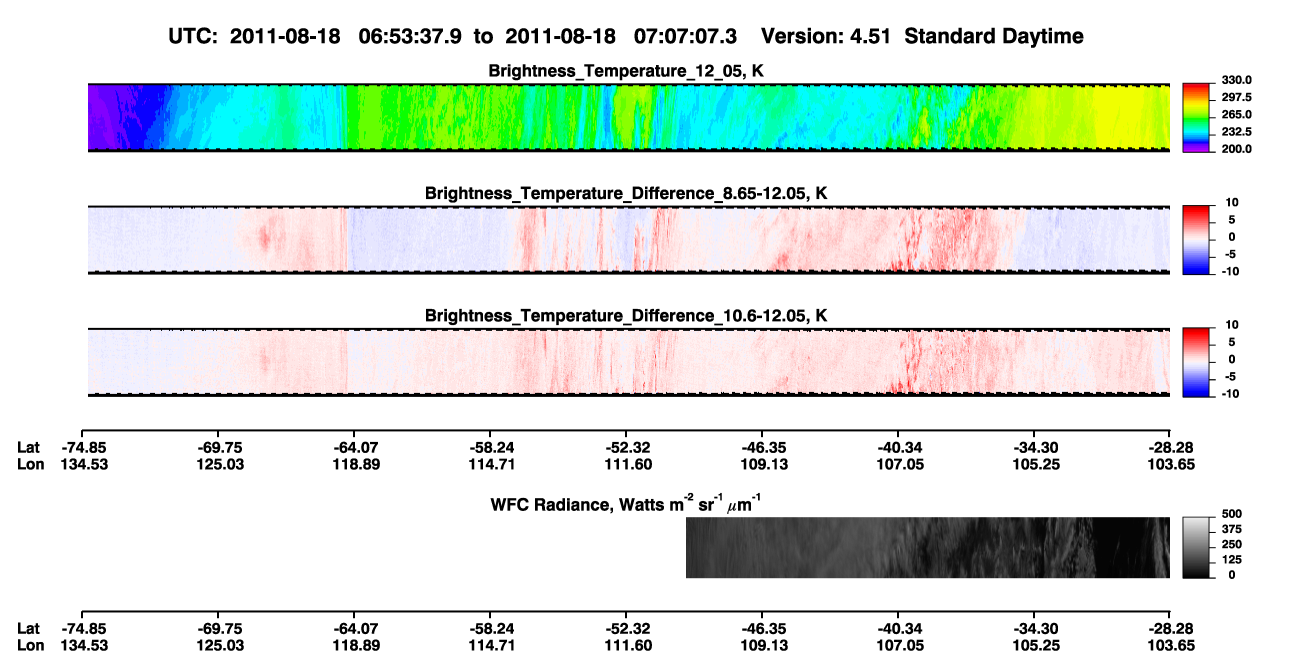Click longitude 109.13 on the axis above WFC Radiance title
Screen dimensions: 1300x667
coord(762,464)
